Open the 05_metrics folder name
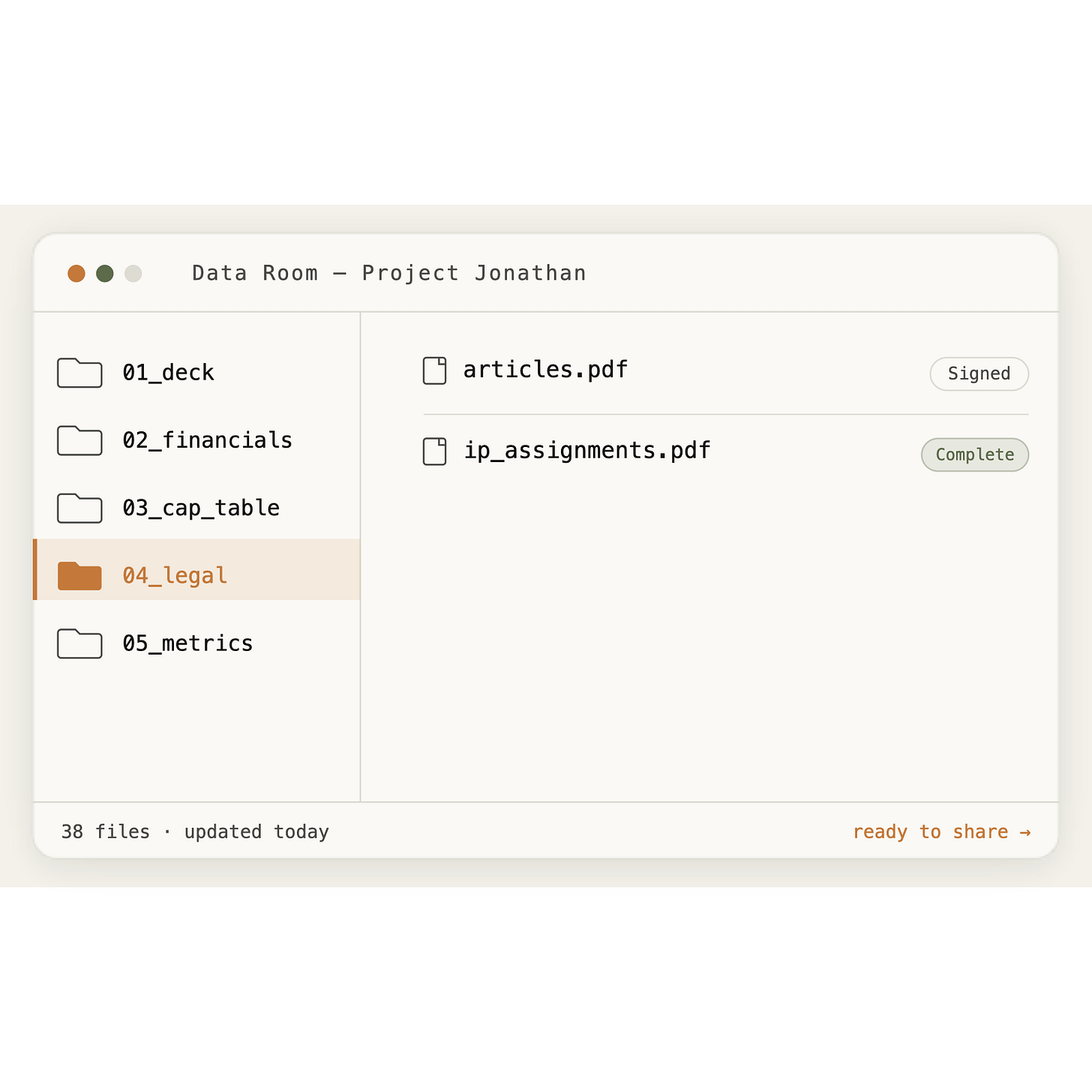The image size is (1092, 1092). 187,643
